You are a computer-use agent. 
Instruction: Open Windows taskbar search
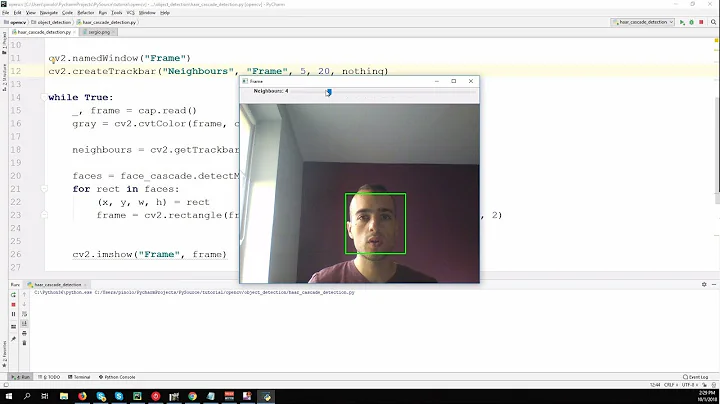[x=27, y=396]
